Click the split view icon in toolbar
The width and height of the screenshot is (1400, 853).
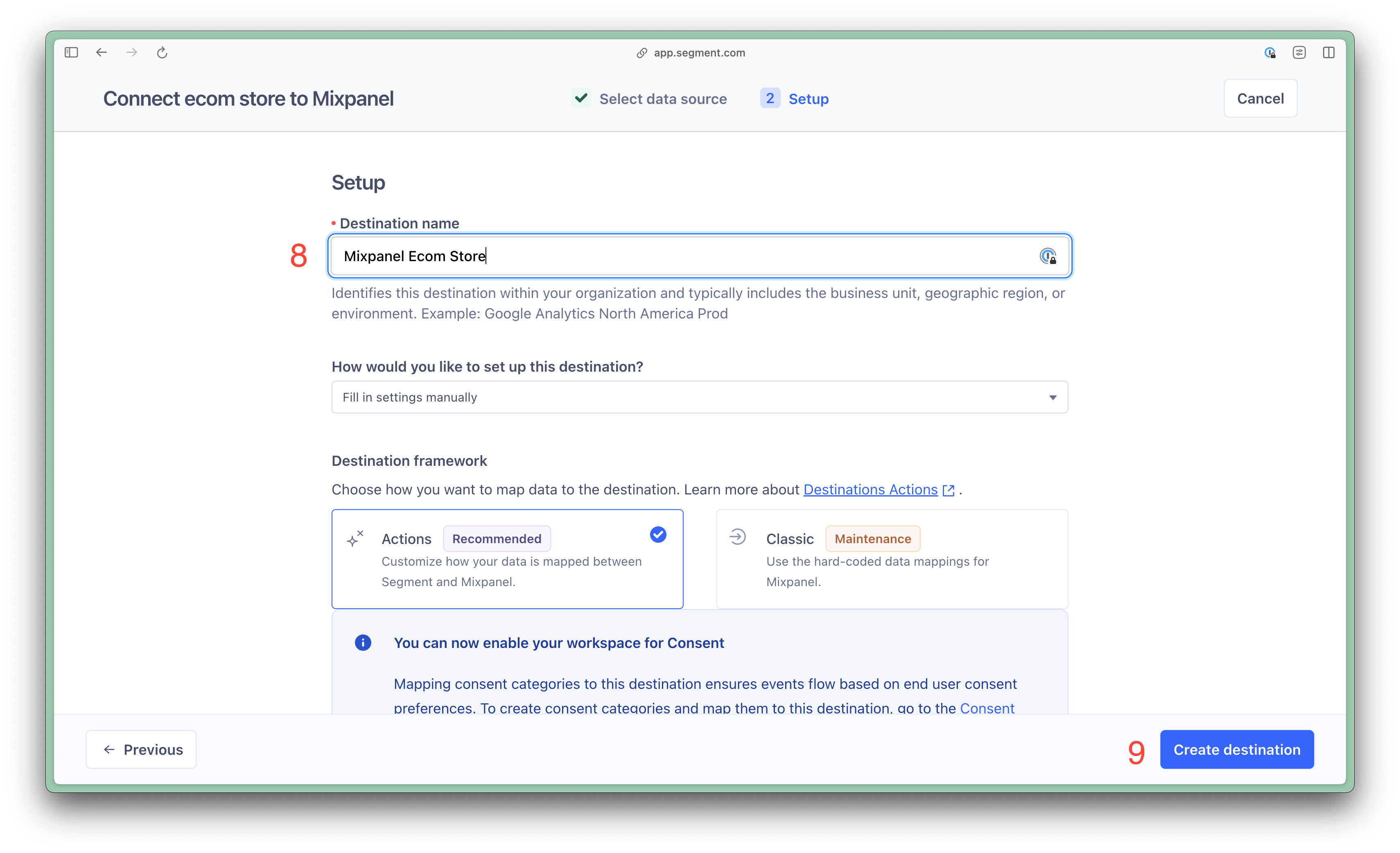click(x=1328, y=53)
